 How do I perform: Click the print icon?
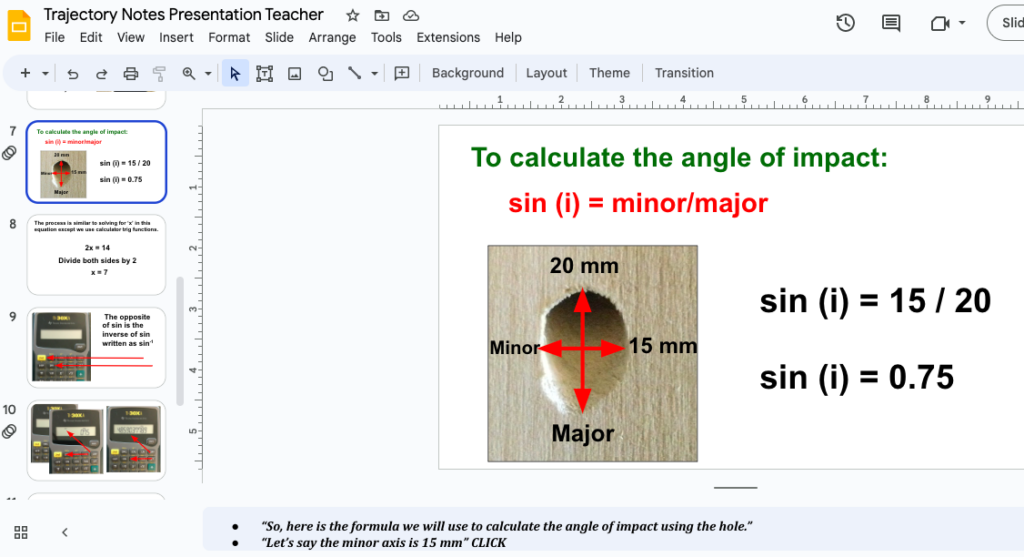[130, 73]
